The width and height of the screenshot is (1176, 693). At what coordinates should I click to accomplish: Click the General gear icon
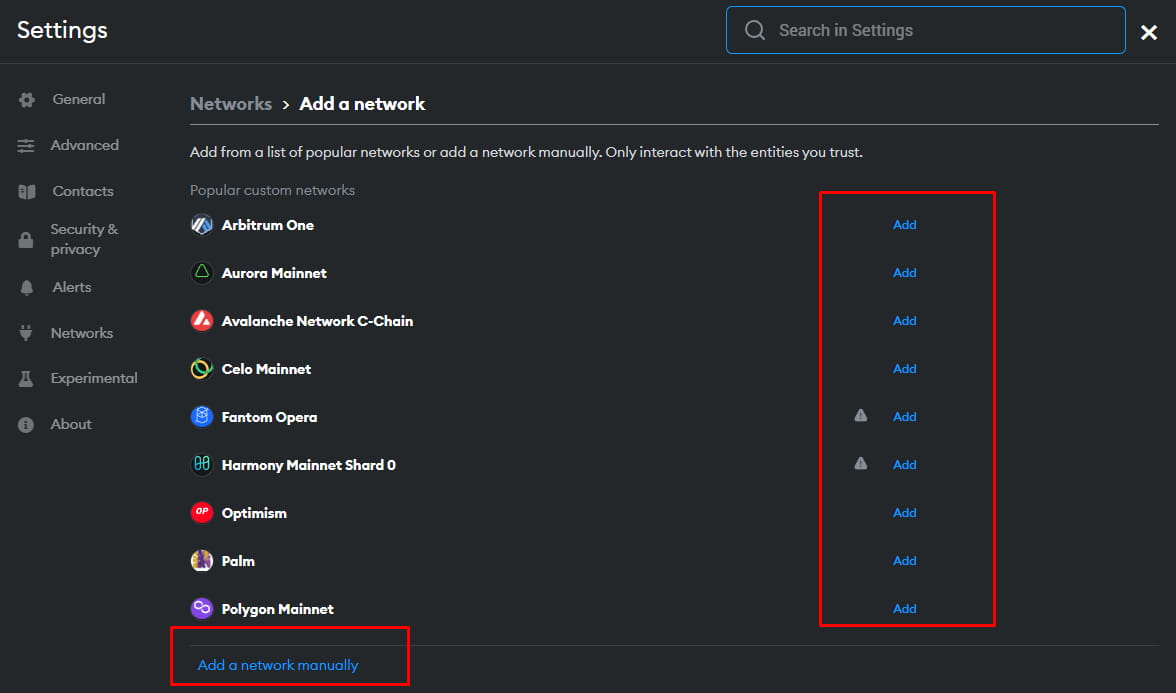coord(27,100)
